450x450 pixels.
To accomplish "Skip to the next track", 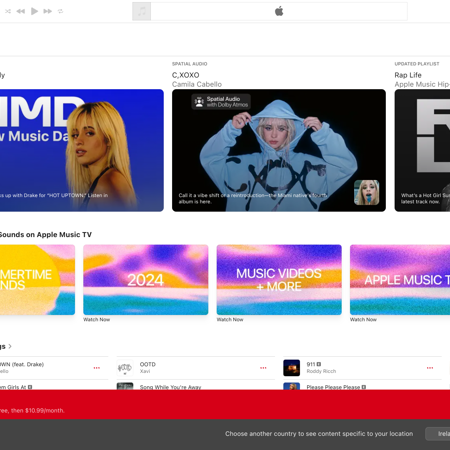I will (48, 11).
